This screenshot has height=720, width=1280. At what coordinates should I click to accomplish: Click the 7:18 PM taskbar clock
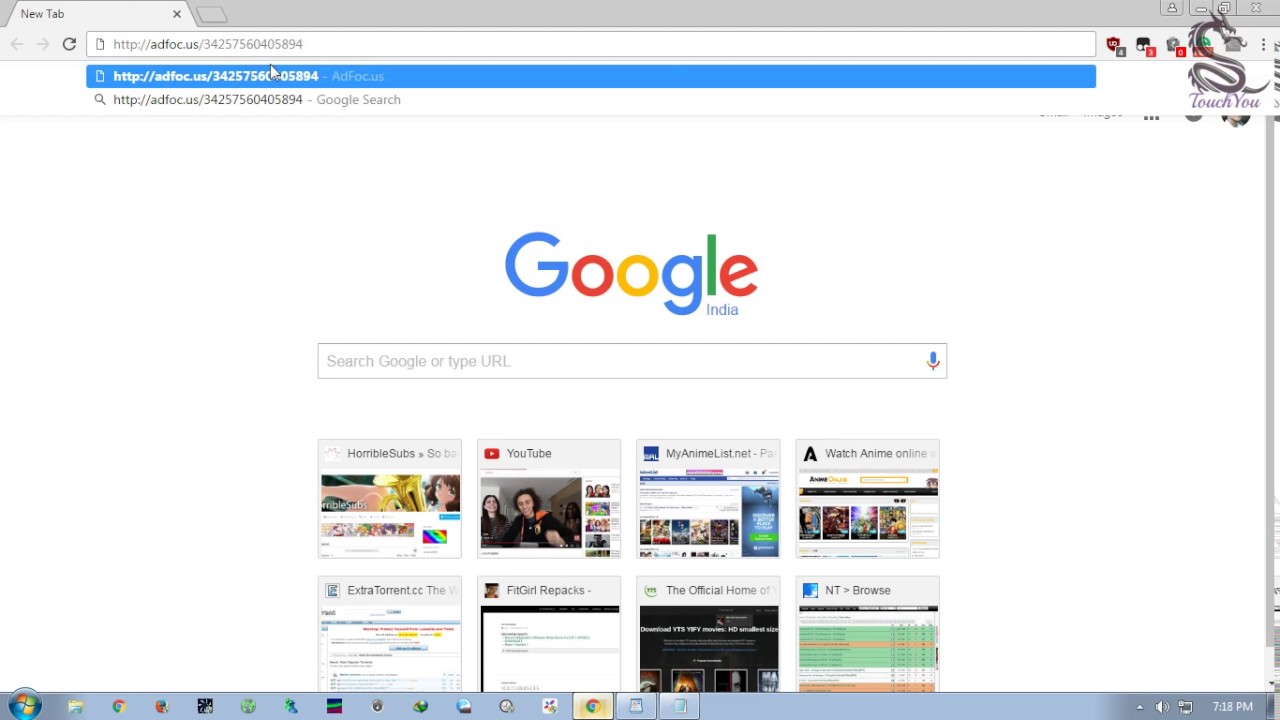[1232, 707]
